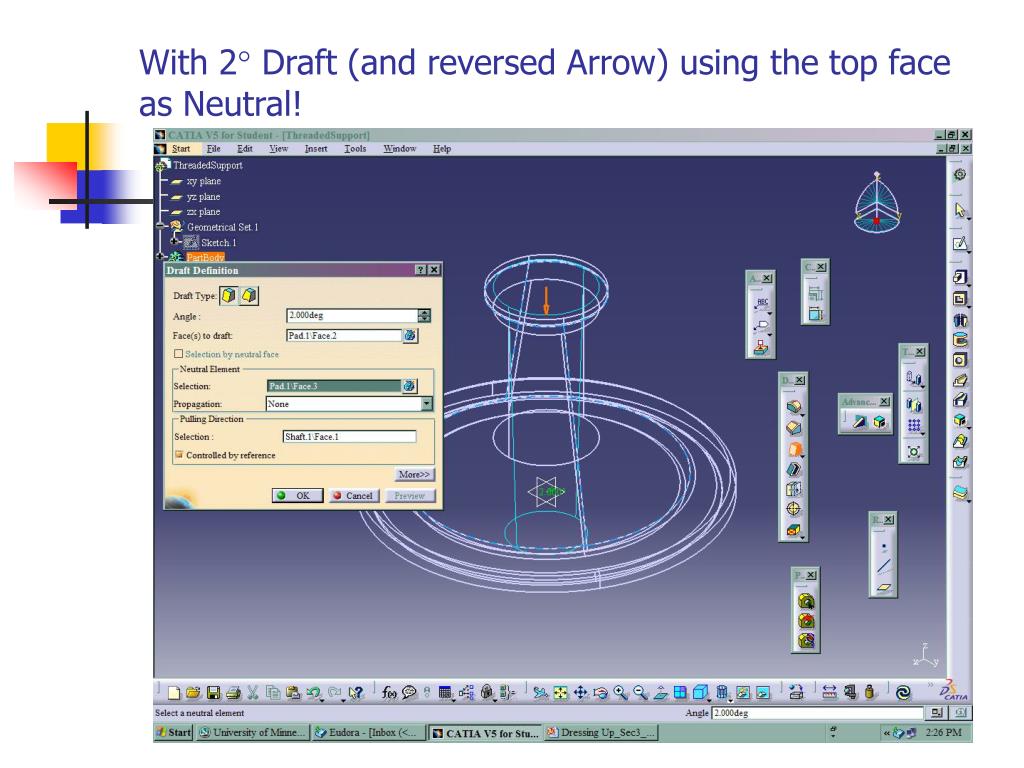1024x768 pixels.
Task: Click Pulling Direction Selection field Shaft.1\Face.1
Action: pos(349,436)
